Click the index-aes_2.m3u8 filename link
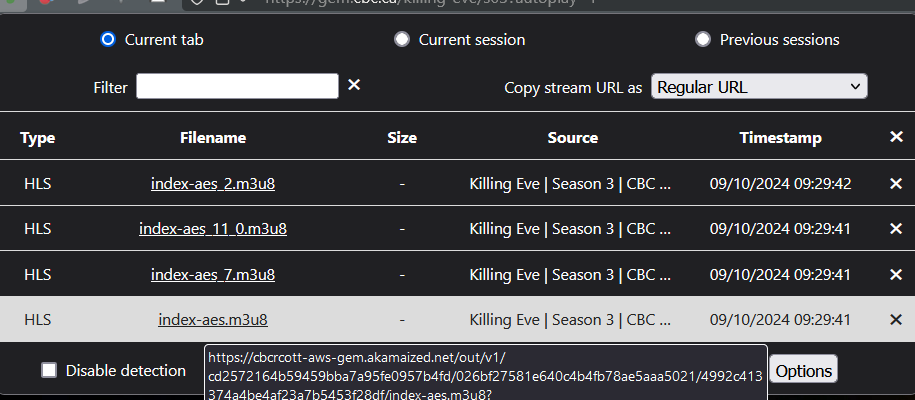 pyautogui.click(x=213, y=183)
